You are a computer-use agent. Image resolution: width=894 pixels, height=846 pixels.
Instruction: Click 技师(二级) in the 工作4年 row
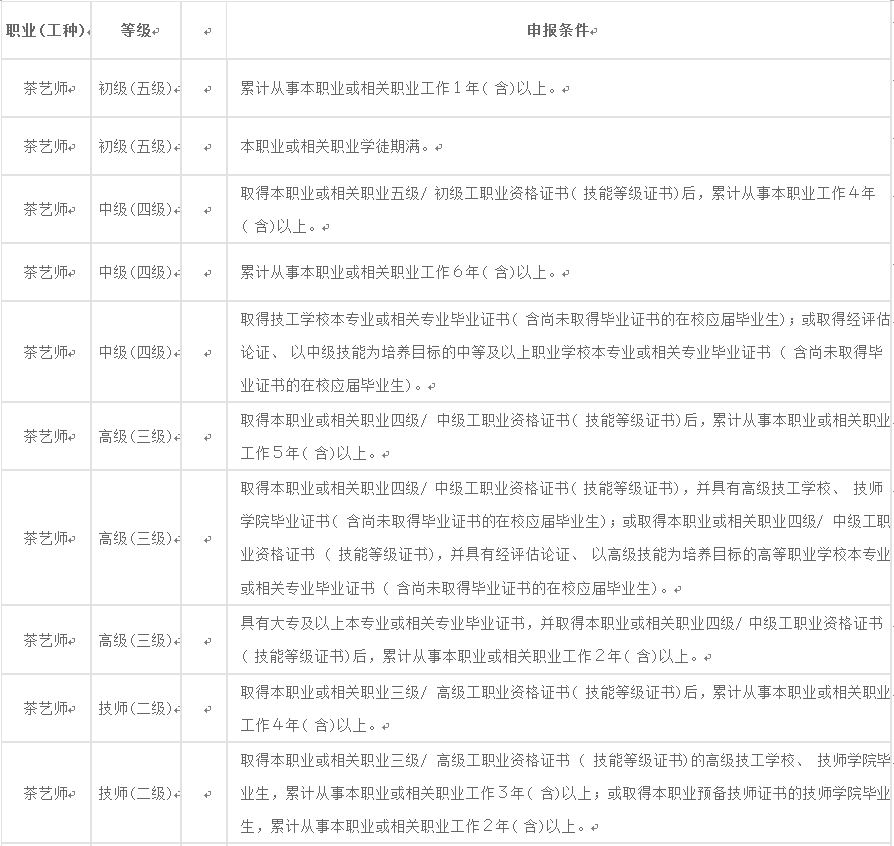point(136,708)
